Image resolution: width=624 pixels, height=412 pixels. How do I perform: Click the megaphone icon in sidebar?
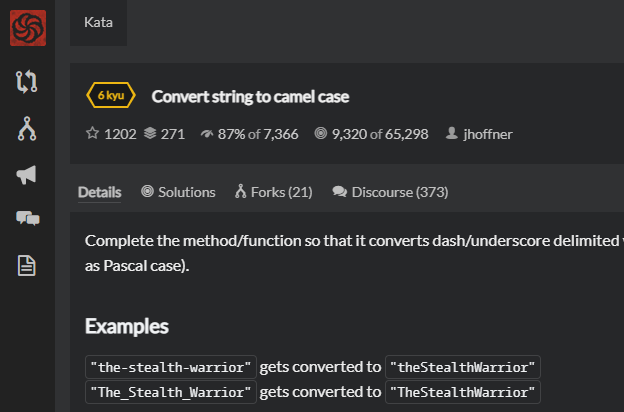pyautogui.click(x=27, y=175)
